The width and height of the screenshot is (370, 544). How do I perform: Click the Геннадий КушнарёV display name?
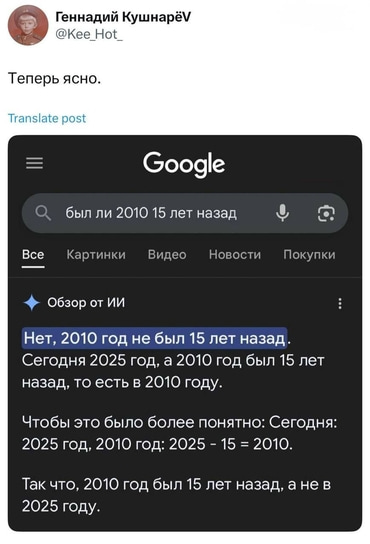(123, 17)
